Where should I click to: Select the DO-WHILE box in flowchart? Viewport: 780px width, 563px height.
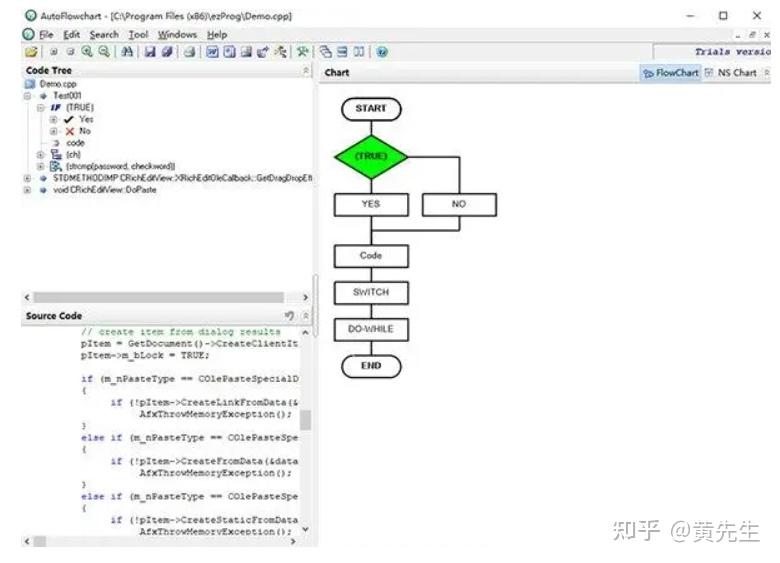371,330
